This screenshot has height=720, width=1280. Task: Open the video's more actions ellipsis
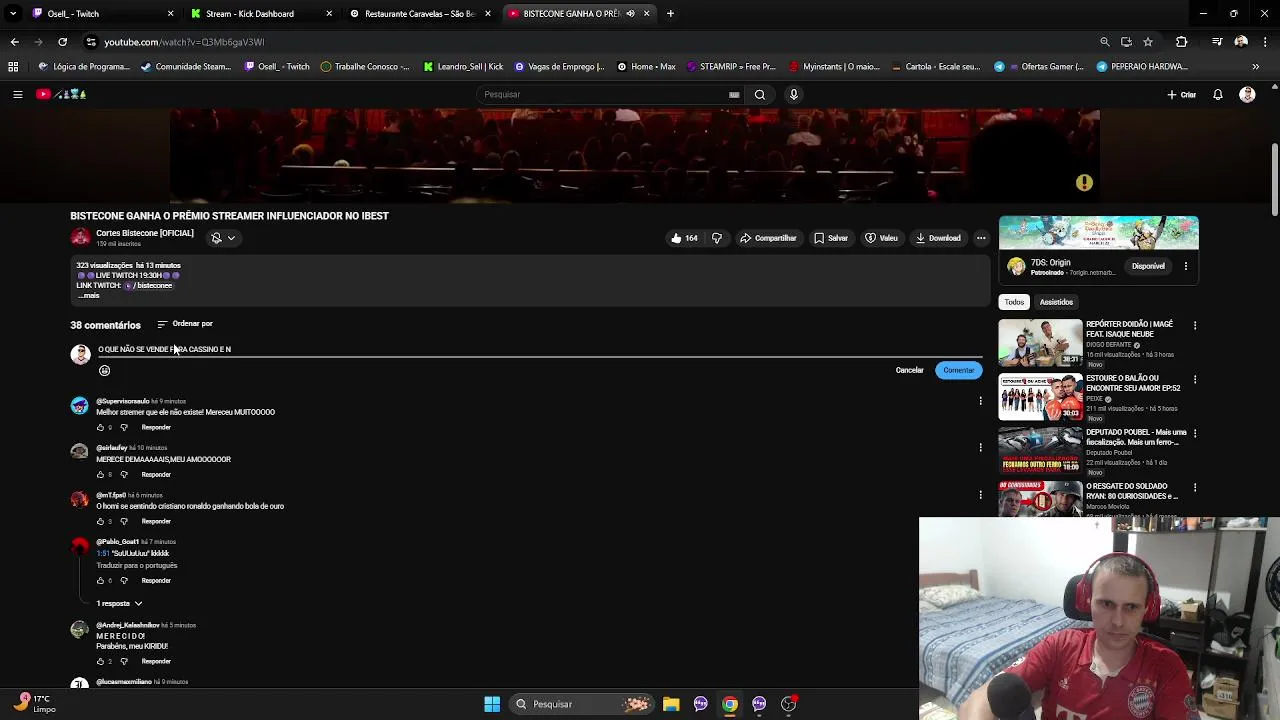[981, 238]
